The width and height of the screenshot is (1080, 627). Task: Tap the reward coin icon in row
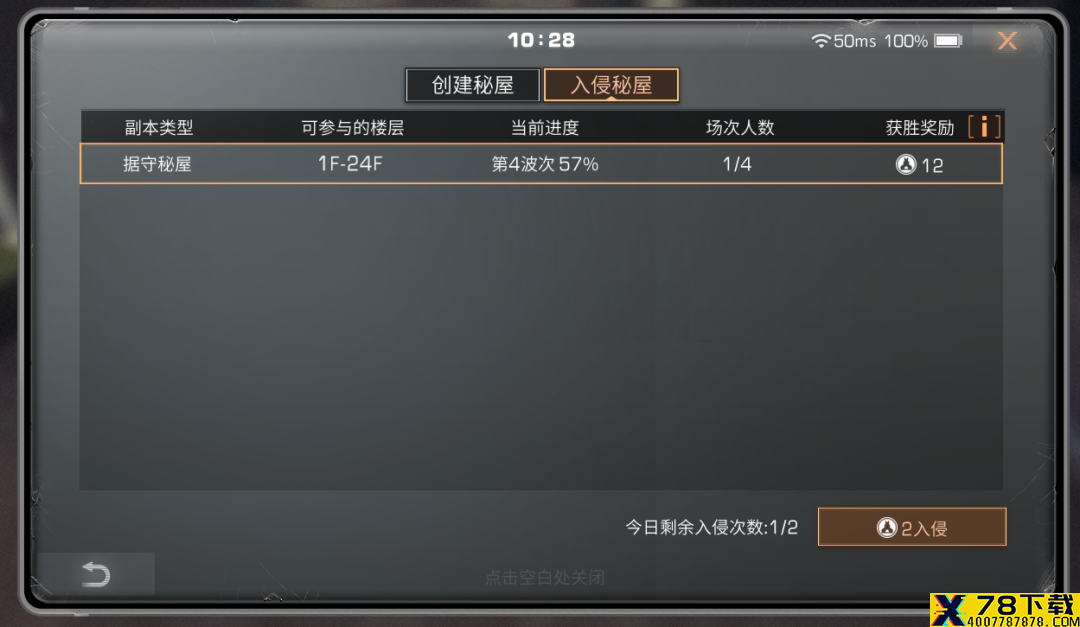[x=906, y=165]
